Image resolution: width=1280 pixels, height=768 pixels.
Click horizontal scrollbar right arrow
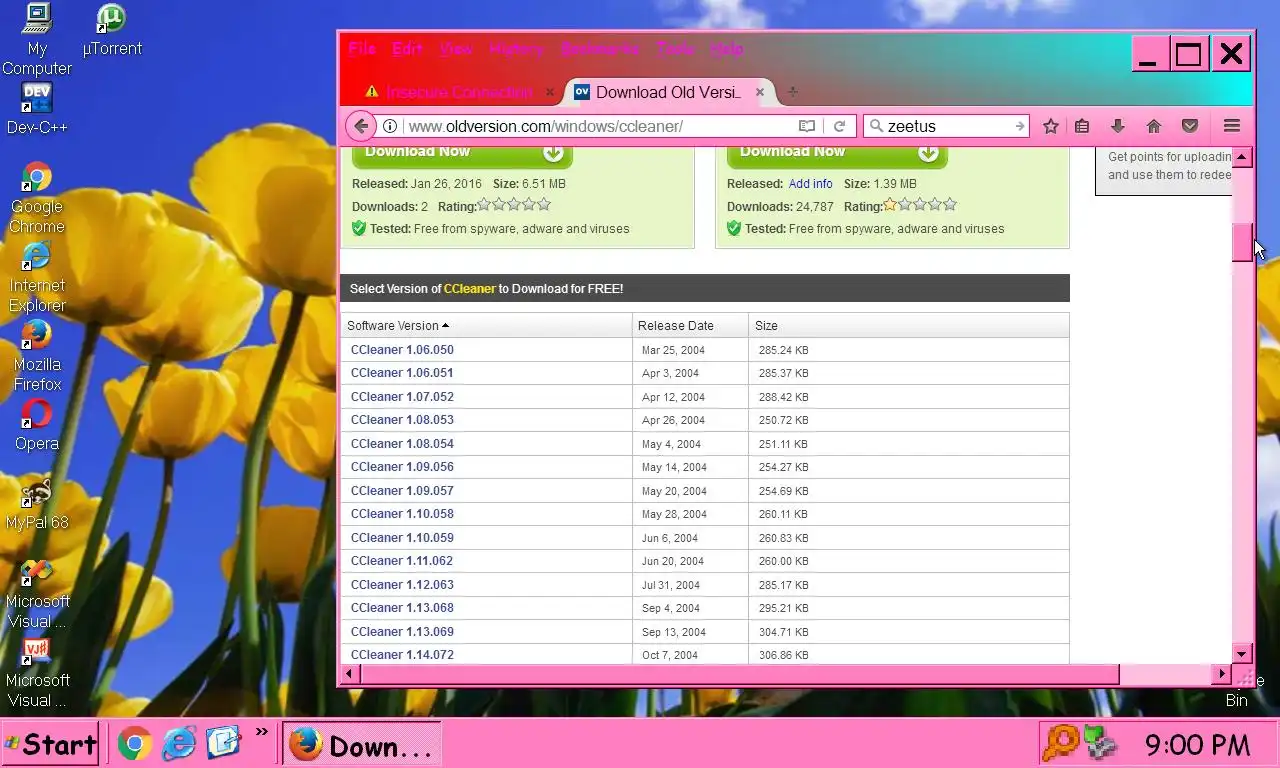pyautogui.click(x=1222, y=674)
